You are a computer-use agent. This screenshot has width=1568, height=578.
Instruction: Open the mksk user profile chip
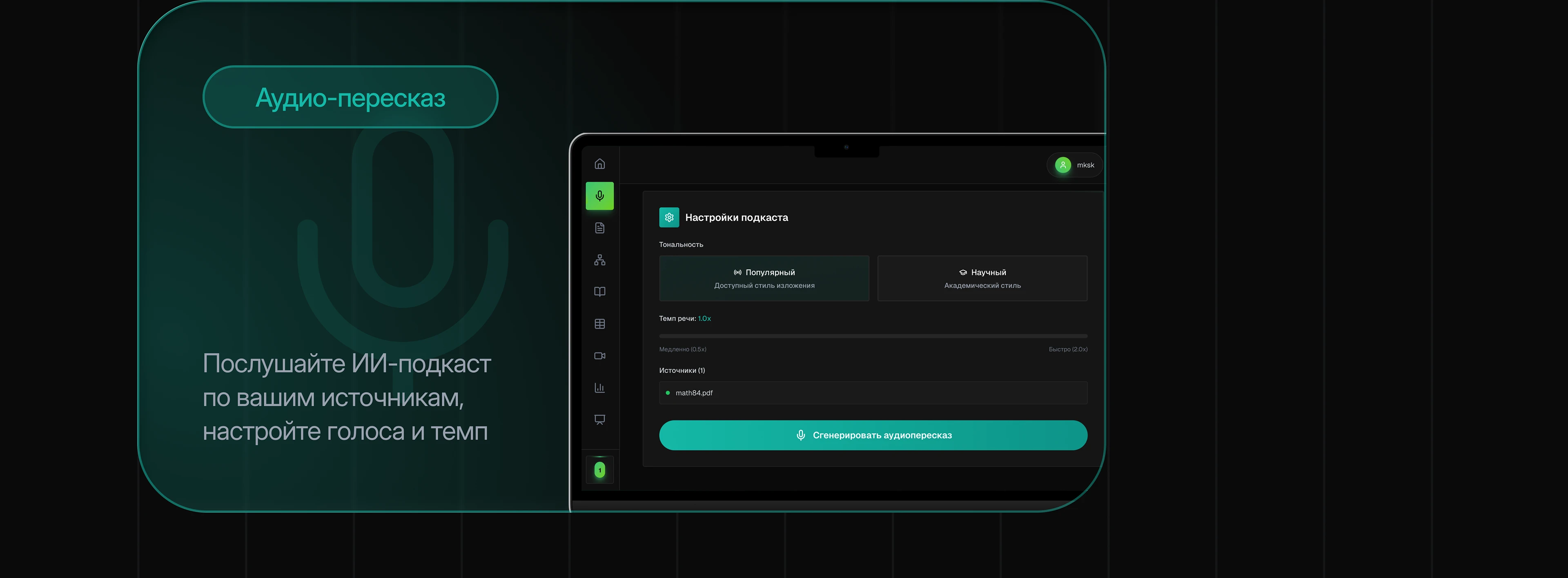tap(1074, 165)
